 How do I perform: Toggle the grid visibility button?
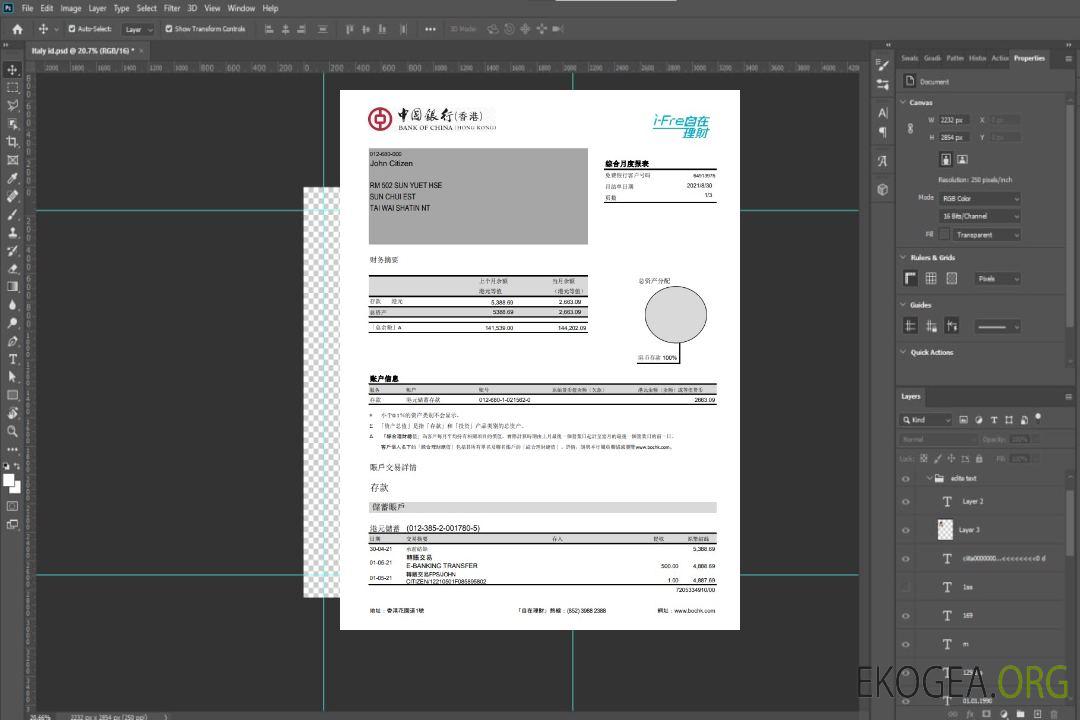(931, 278)
